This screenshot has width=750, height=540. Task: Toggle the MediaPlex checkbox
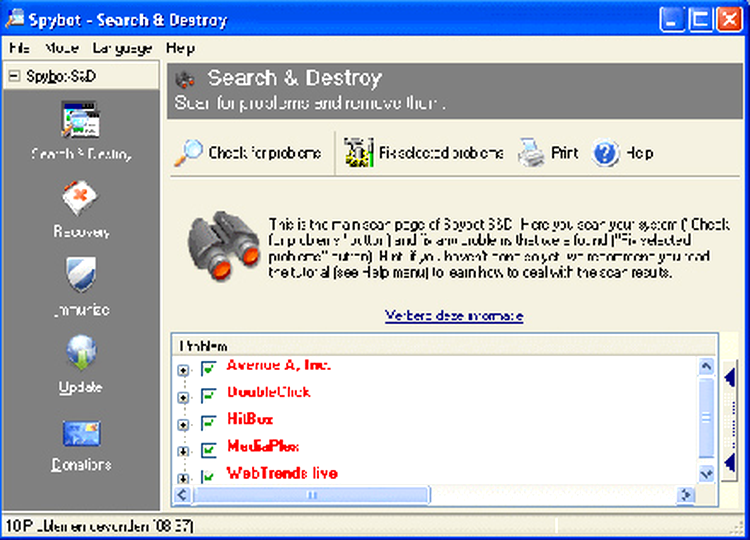[209, 450]
